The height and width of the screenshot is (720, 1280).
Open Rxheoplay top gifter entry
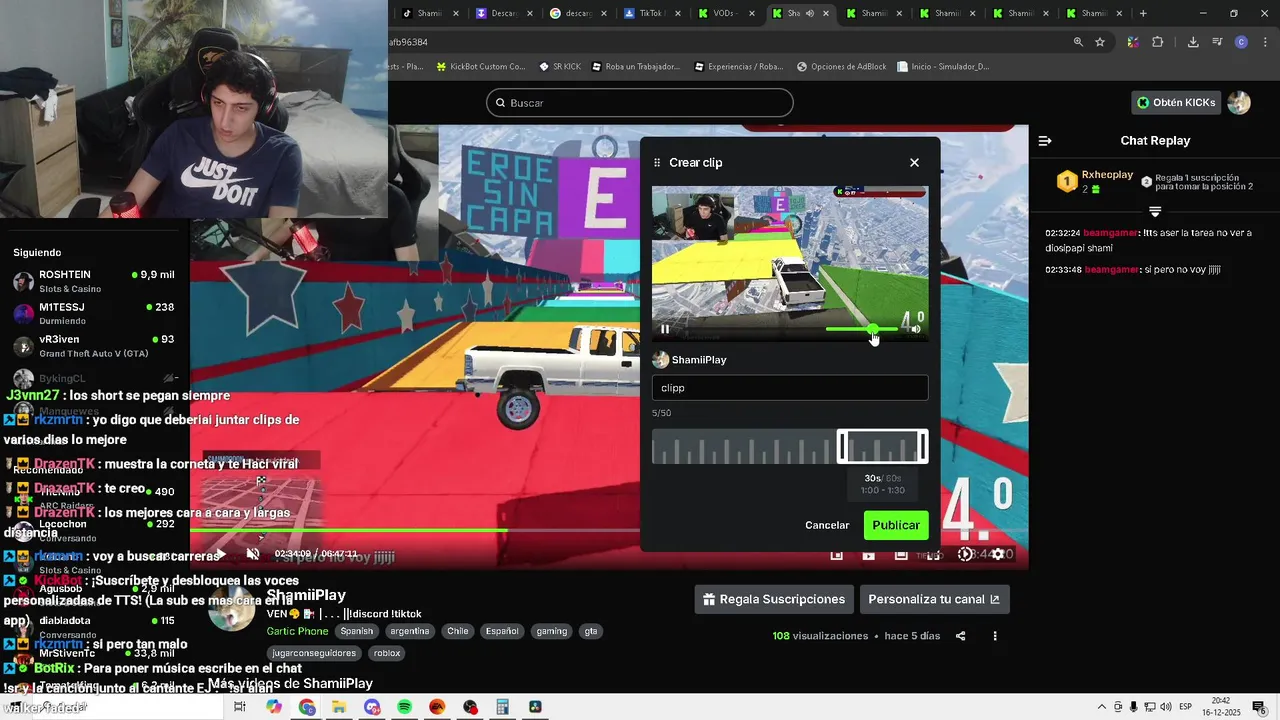[1095, 182]
